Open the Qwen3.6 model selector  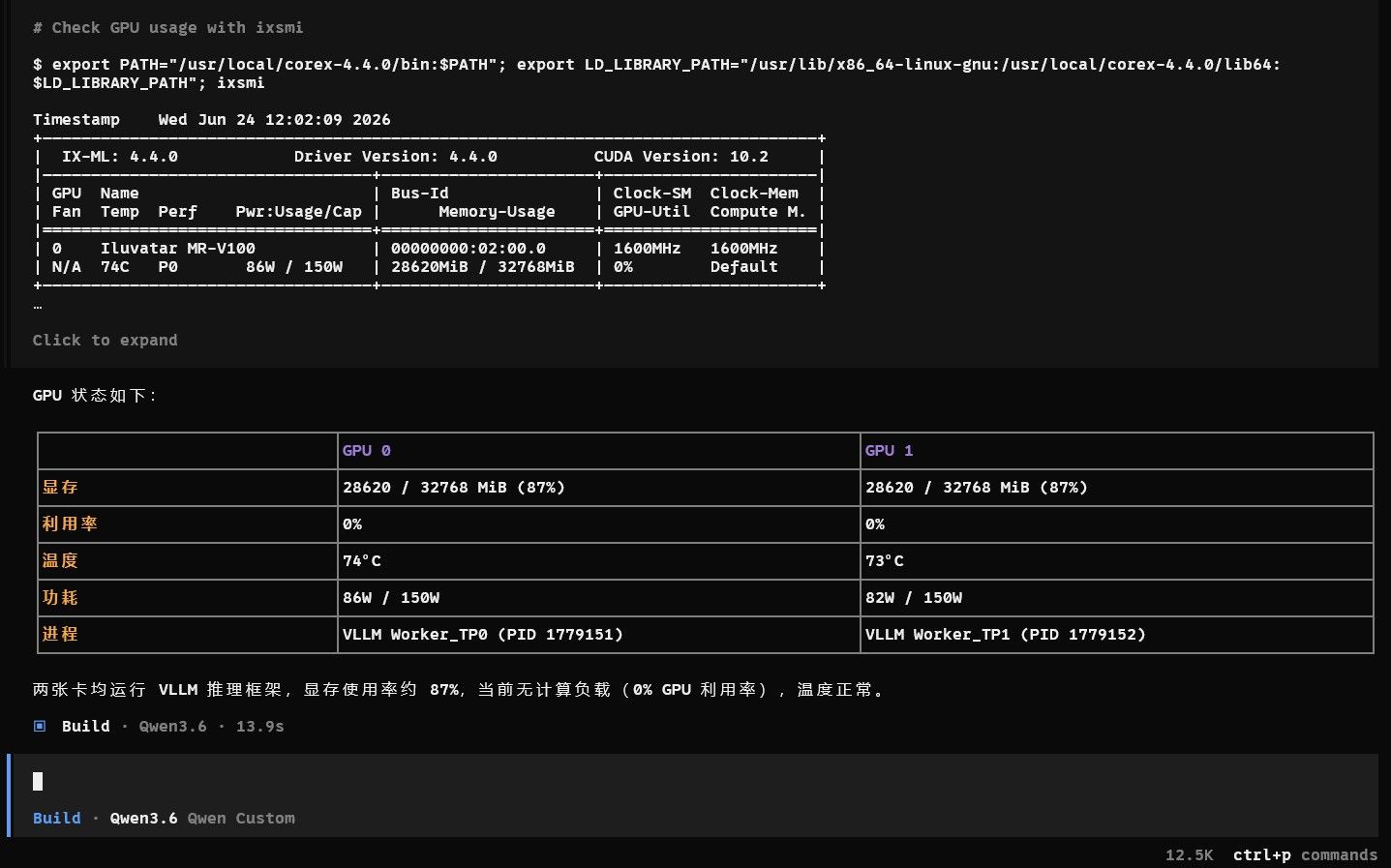[143, 818]
